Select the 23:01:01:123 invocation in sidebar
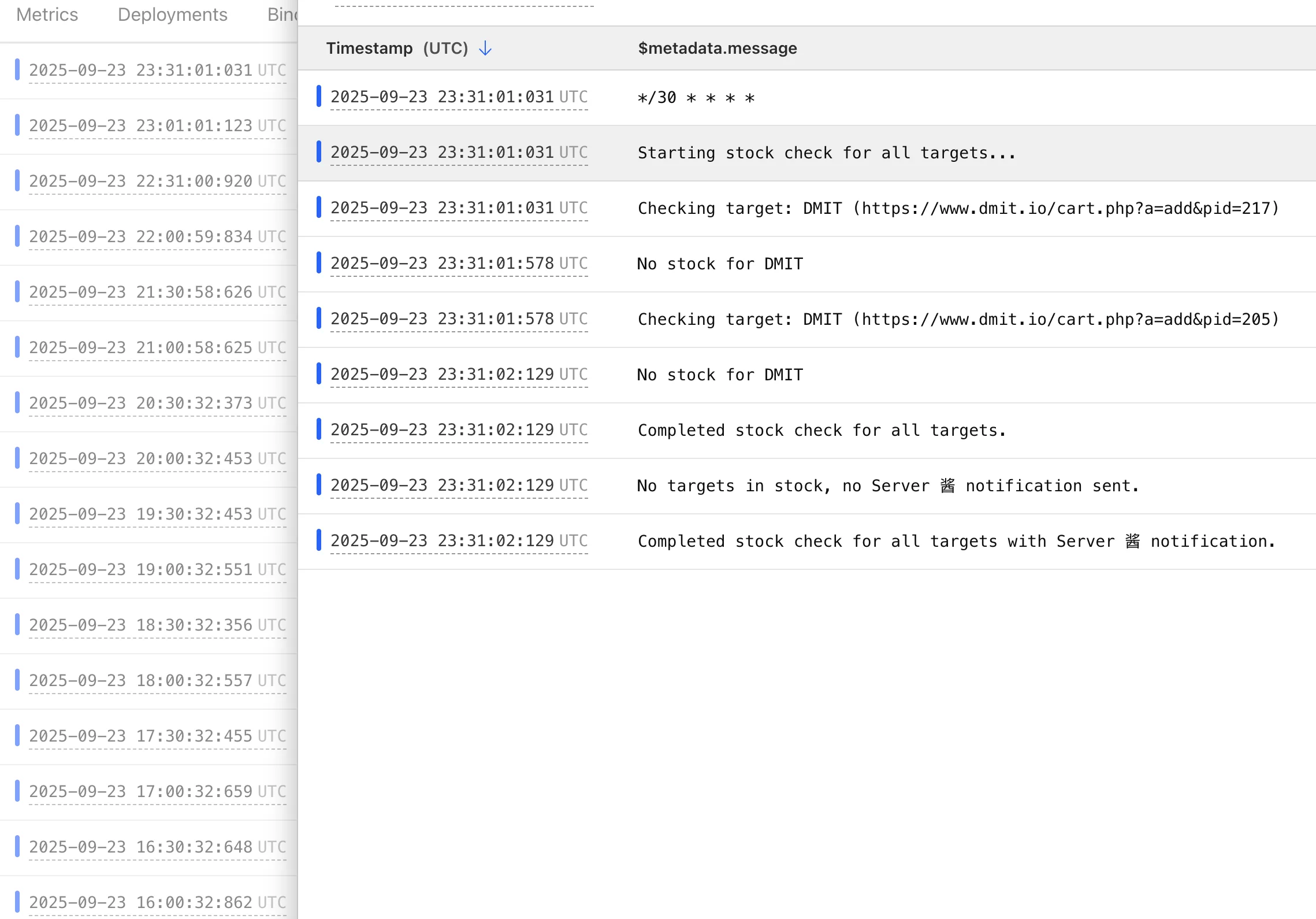Screen dimensions: 1316x919 (157, 126)
